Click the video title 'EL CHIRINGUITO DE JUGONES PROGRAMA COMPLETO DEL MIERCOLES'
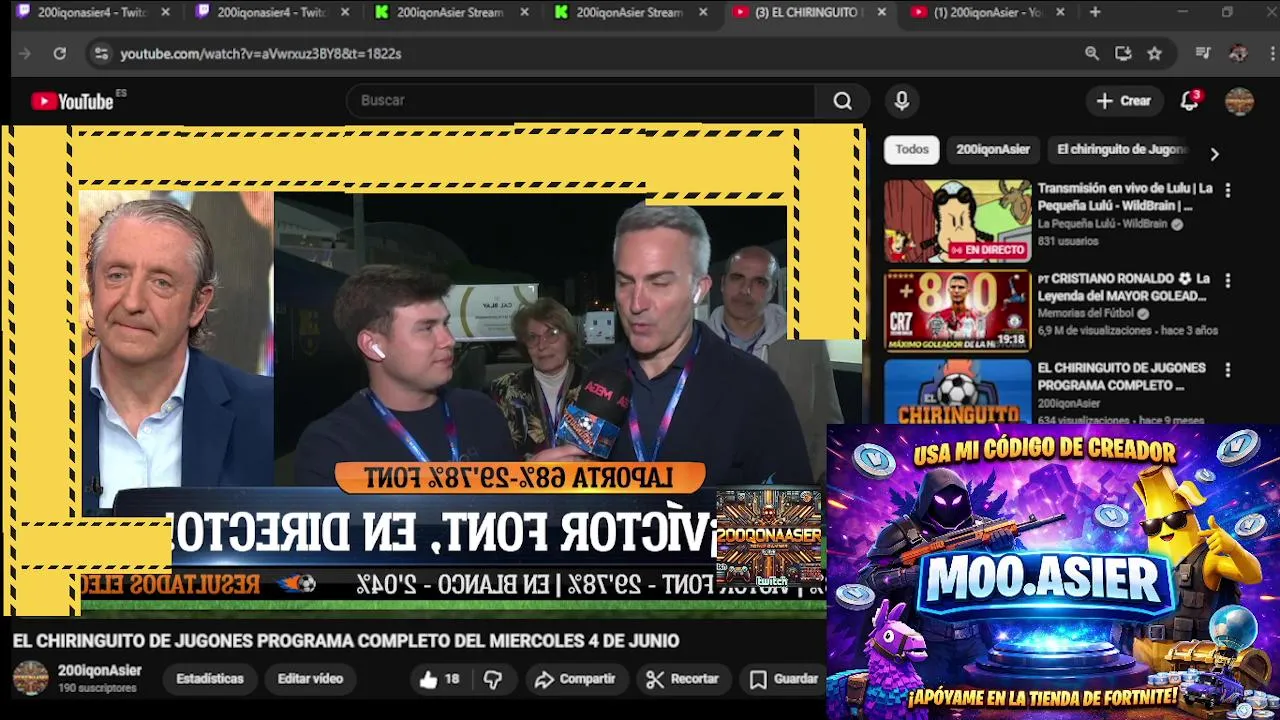Screen dimensions: 1280x720 point(346,641)
